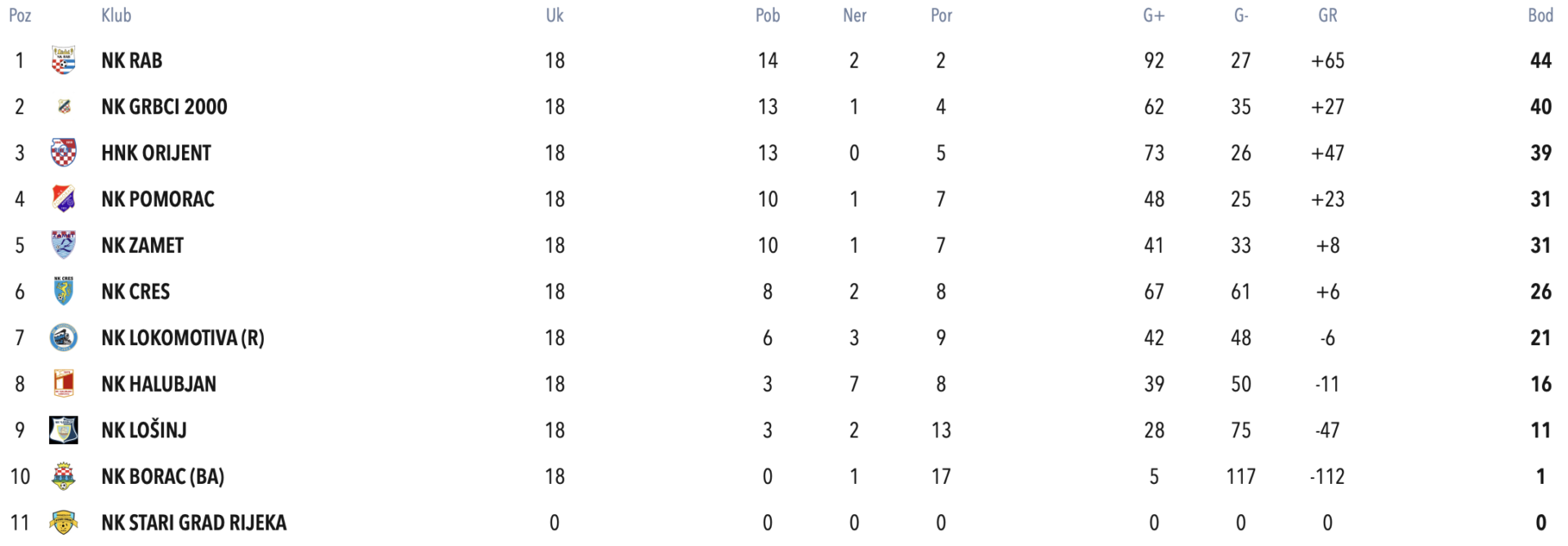Select the NK LOKOMOTIVA (R) club name
Screen dimensions: 1568x546
click(x=183, y=338)
